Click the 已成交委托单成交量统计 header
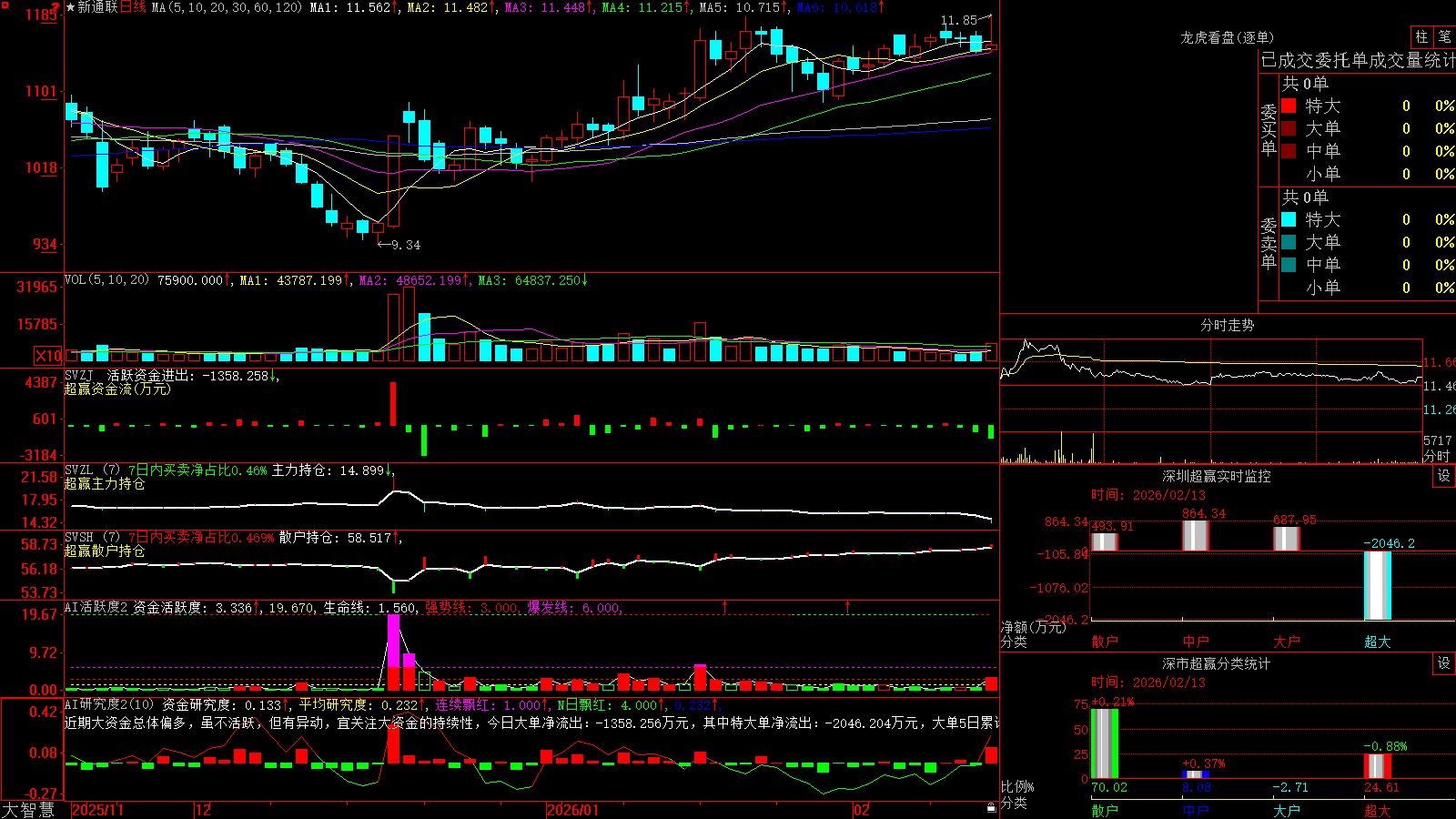 (x=1358, y=60)
